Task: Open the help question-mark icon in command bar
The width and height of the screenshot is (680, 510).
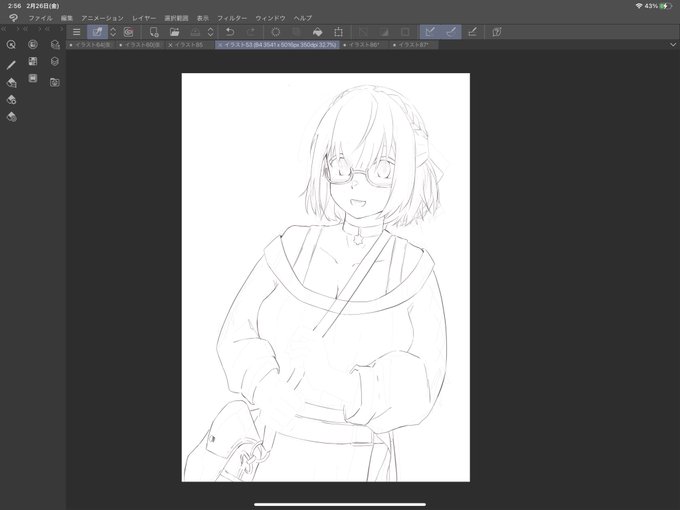Action: [x=497, y=32]
